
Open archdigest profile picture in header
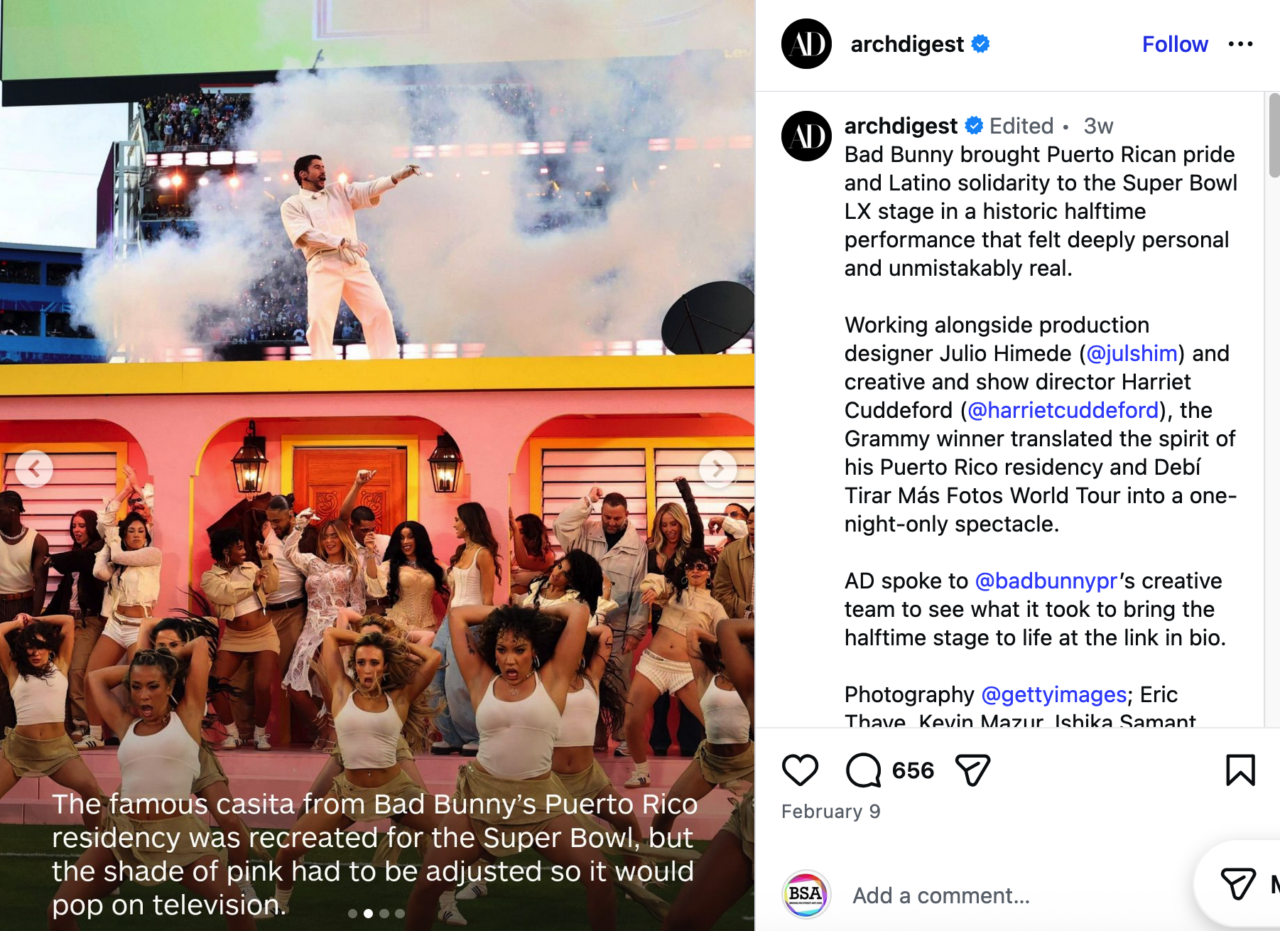coord(806,44)
